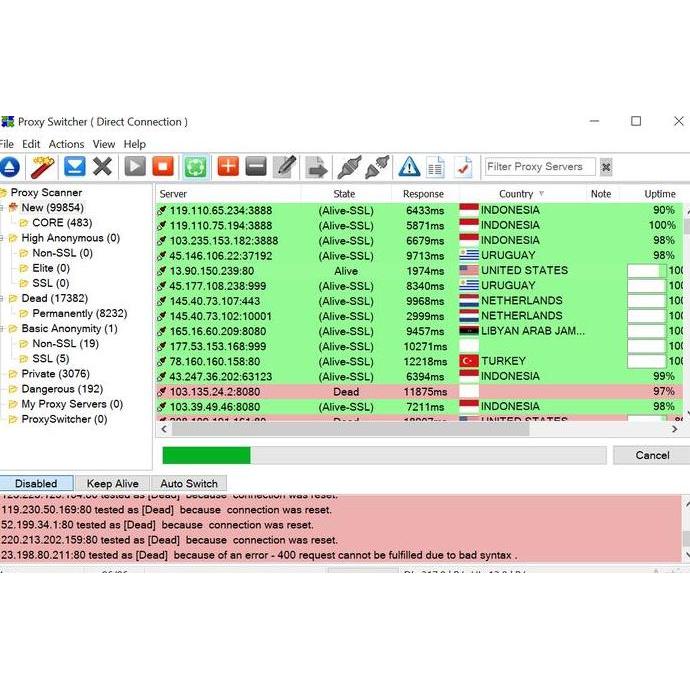Clear the filter with the X icon
The width and height of the screenshot is (690, 690).
coord(606,167)
